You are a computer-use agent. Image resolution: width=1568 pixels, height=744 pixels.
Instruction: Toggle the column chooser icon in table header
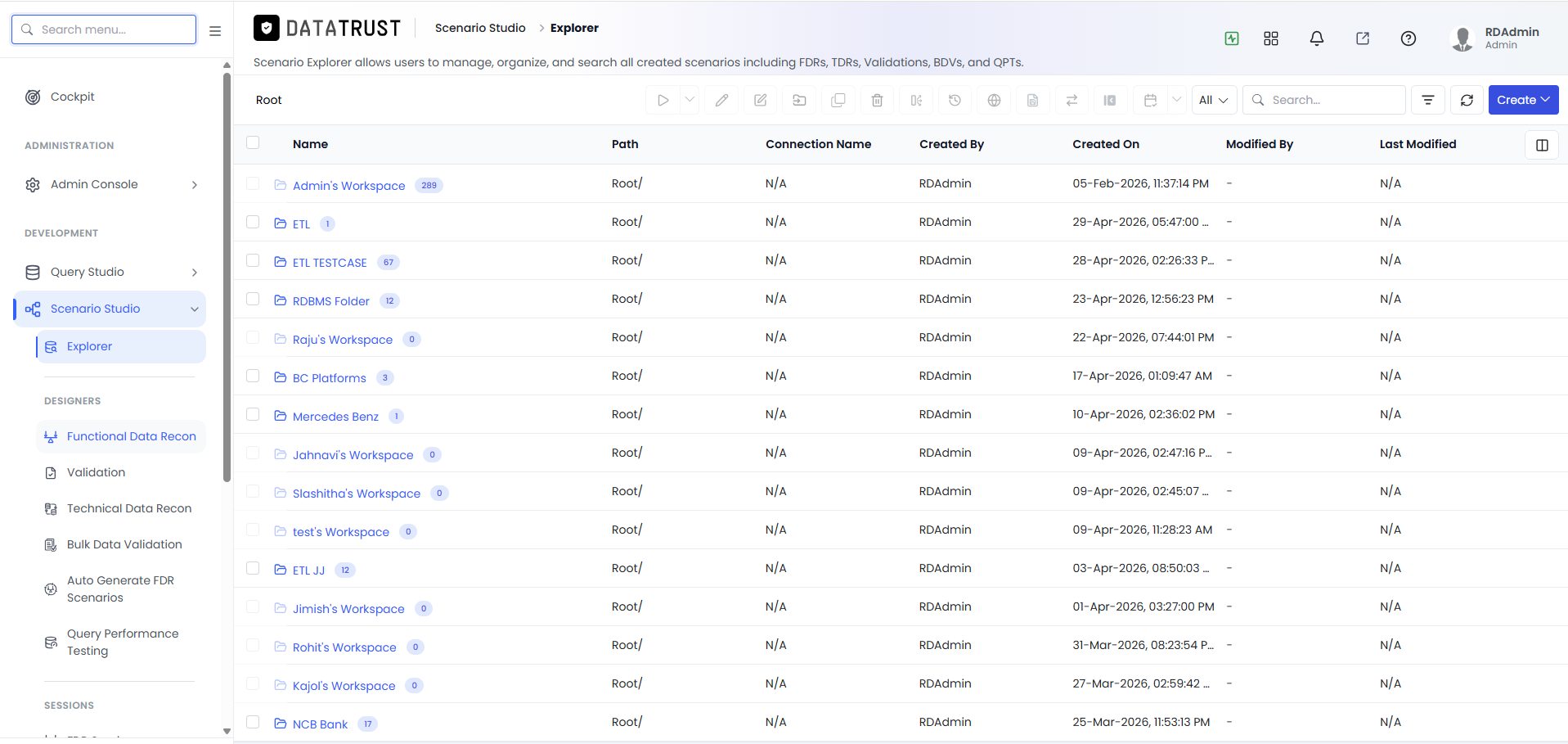tap(1542, 145)
